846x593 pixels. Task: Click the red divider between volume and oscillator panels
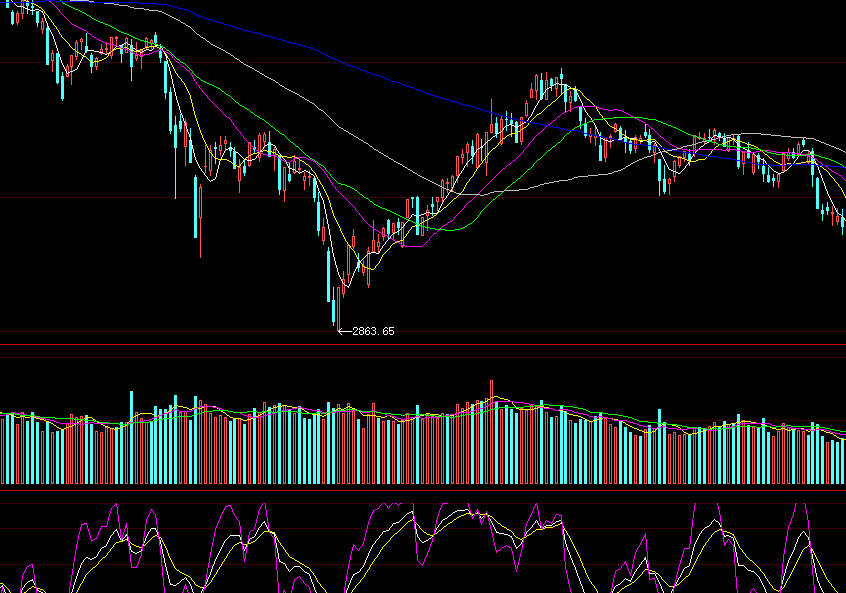click(x=423, y=490)
